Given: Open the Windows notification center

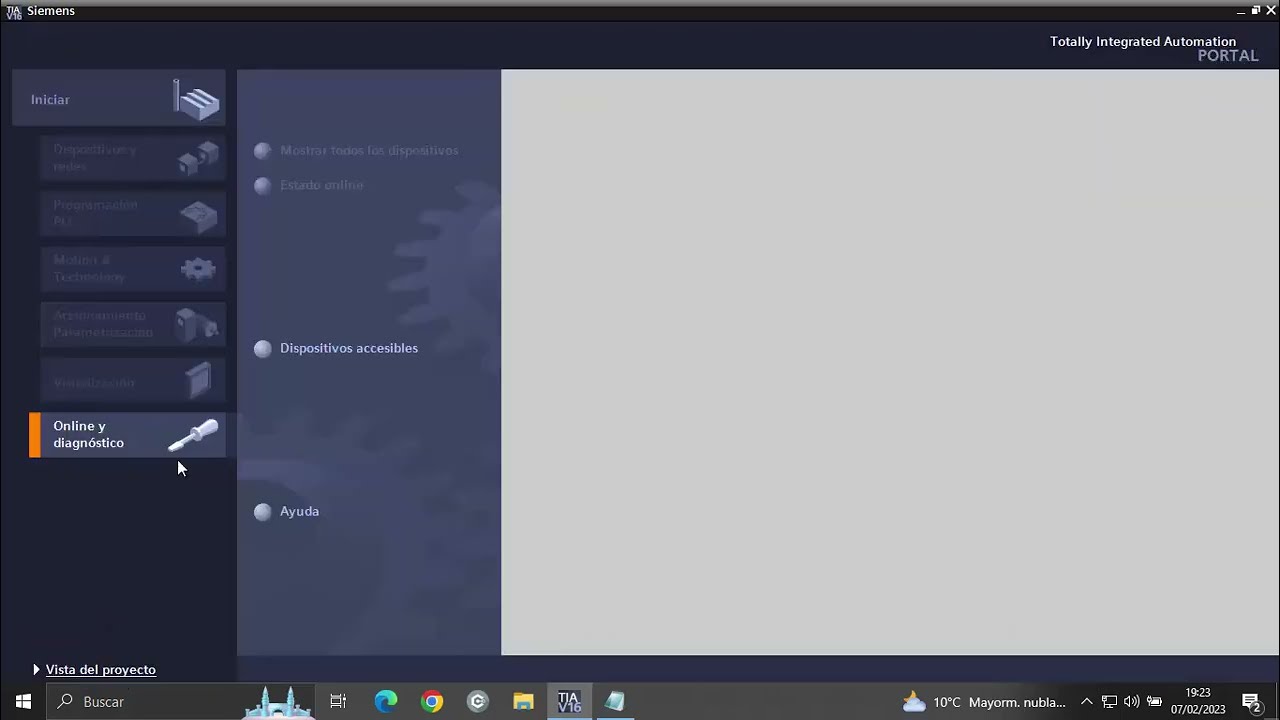Looking at the screenshot, I should point(1251,702).
